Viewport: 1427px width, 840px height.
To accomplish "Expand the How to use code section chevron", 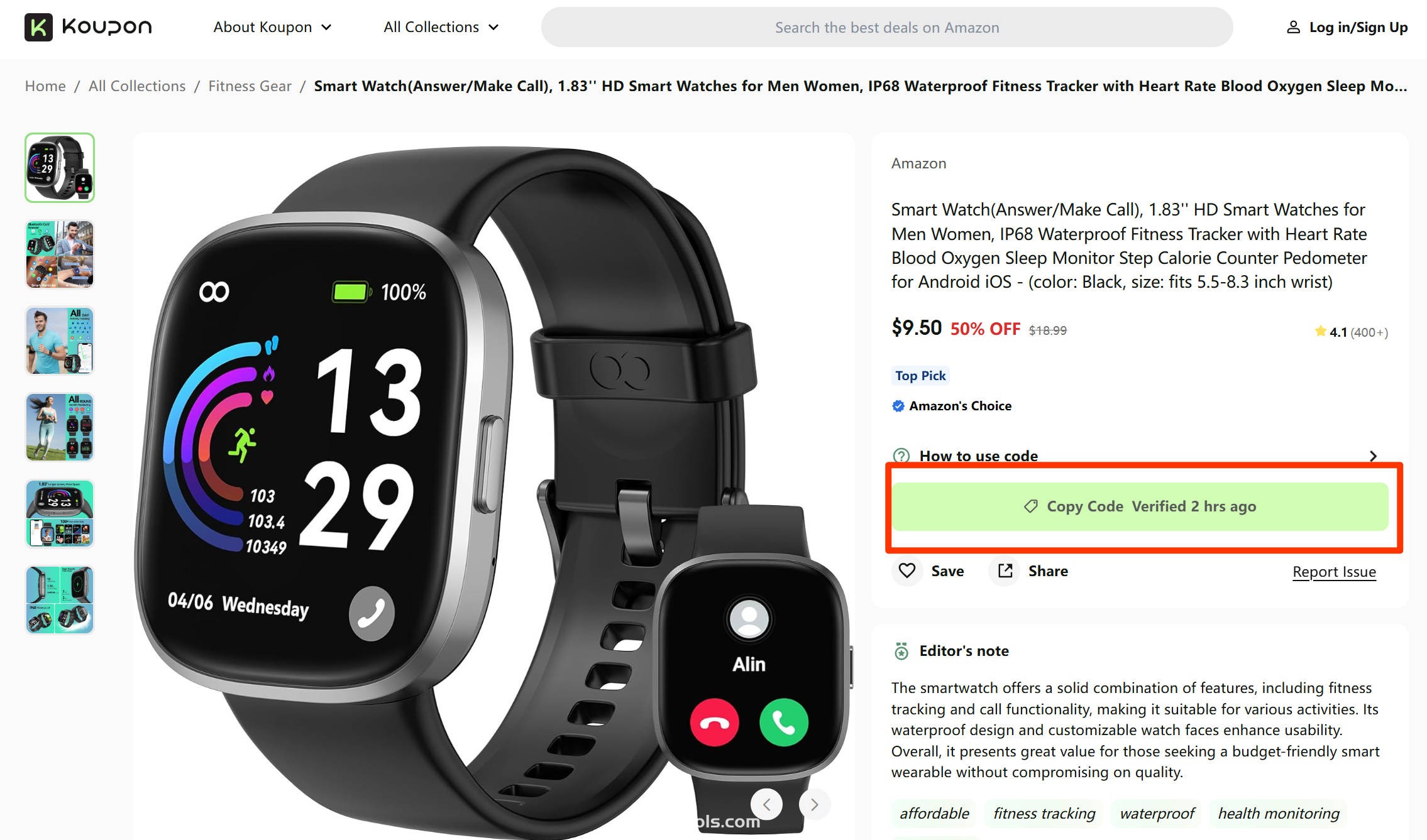I will 1373,456.
